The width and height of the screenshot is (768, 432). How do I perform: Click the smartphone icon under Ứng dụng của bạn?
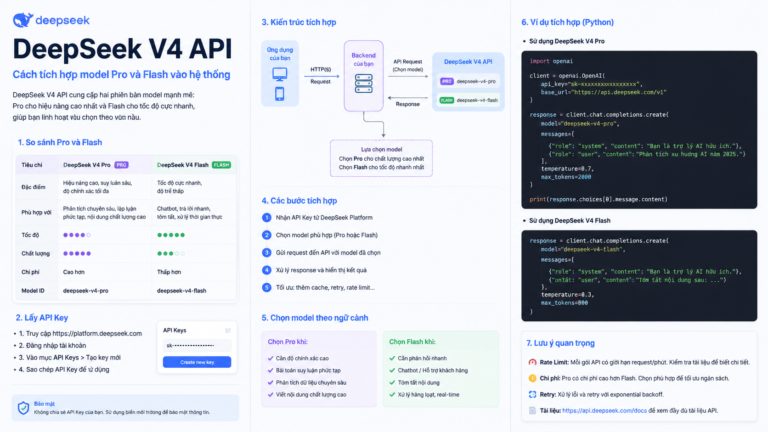280,94
